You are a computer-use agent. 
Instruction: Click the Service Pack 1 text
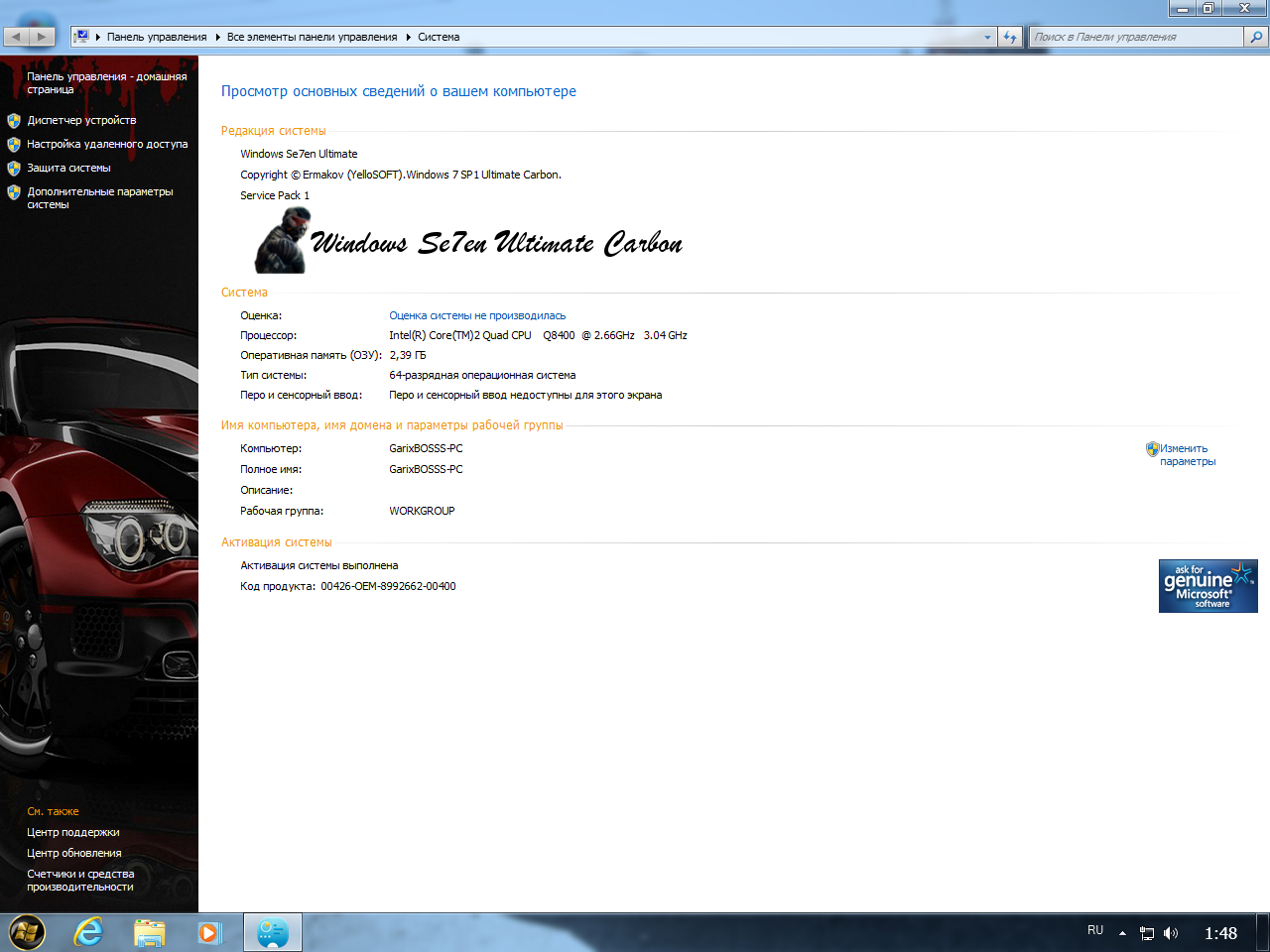(x=275, y=195)
